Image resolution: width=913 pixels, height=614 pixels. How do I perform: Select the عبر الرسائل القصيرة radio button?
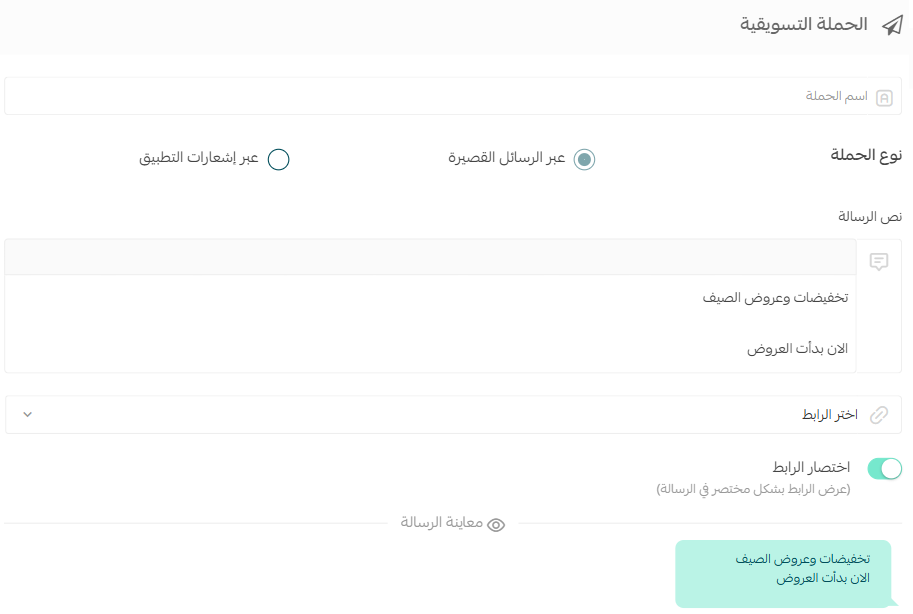584,159
